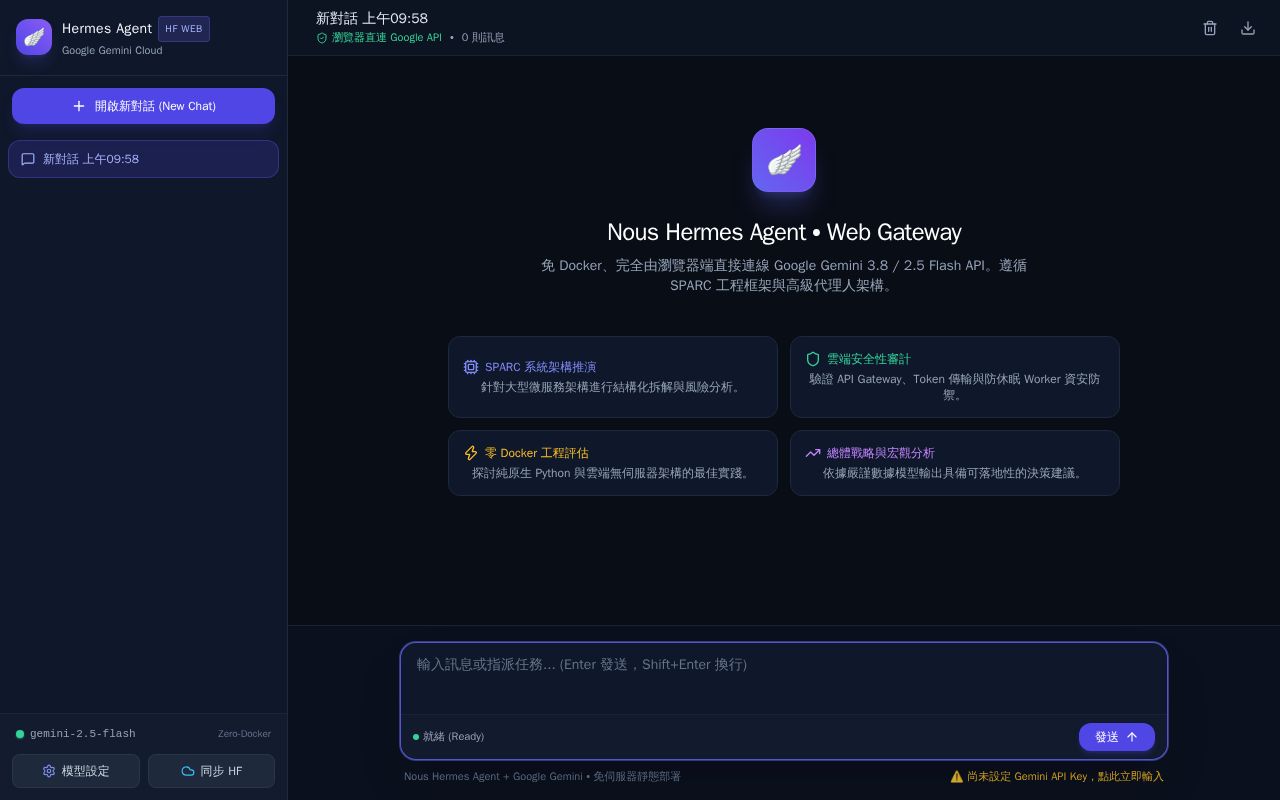Start a new chat with 開啟新對話 button
Image resolution: width=1280 pixels, height=800 pixels.
point(143,106)
